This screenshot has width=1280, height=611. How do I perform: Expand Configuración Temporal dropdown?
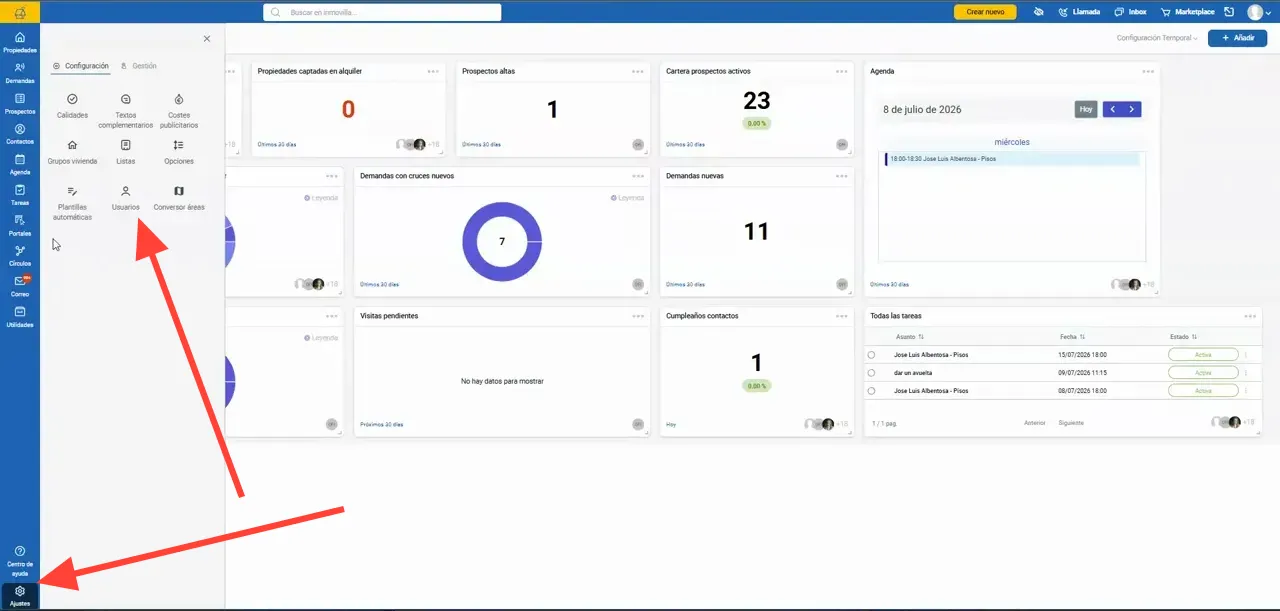[x=1157, y=38]
